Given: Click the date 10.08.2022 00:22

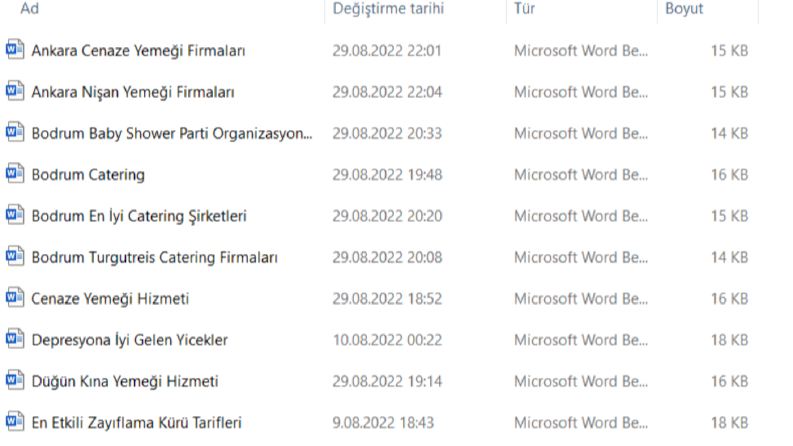Looking at the screenshot, I should click(x=387, y=340).
